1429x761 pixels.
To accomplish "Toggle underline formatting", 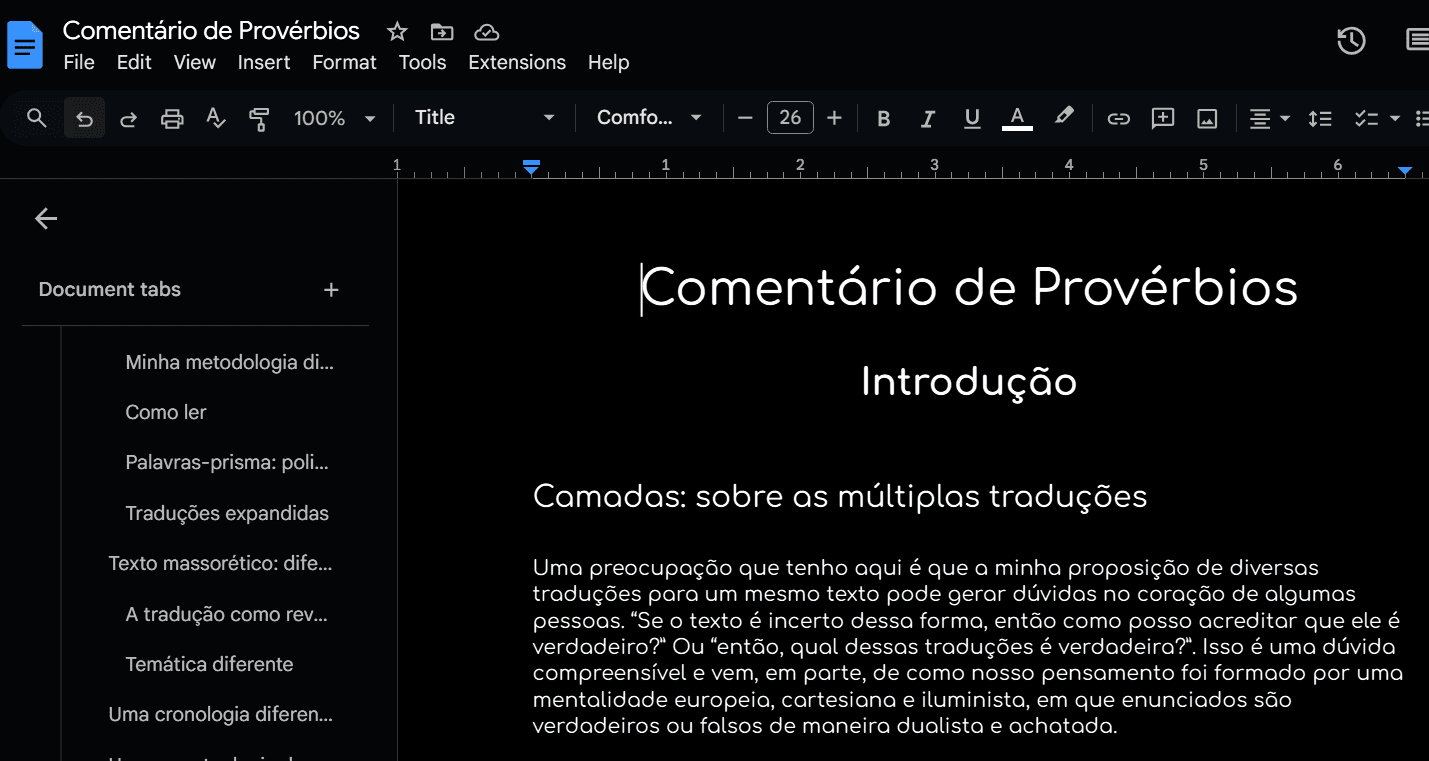I will (971, 119).
